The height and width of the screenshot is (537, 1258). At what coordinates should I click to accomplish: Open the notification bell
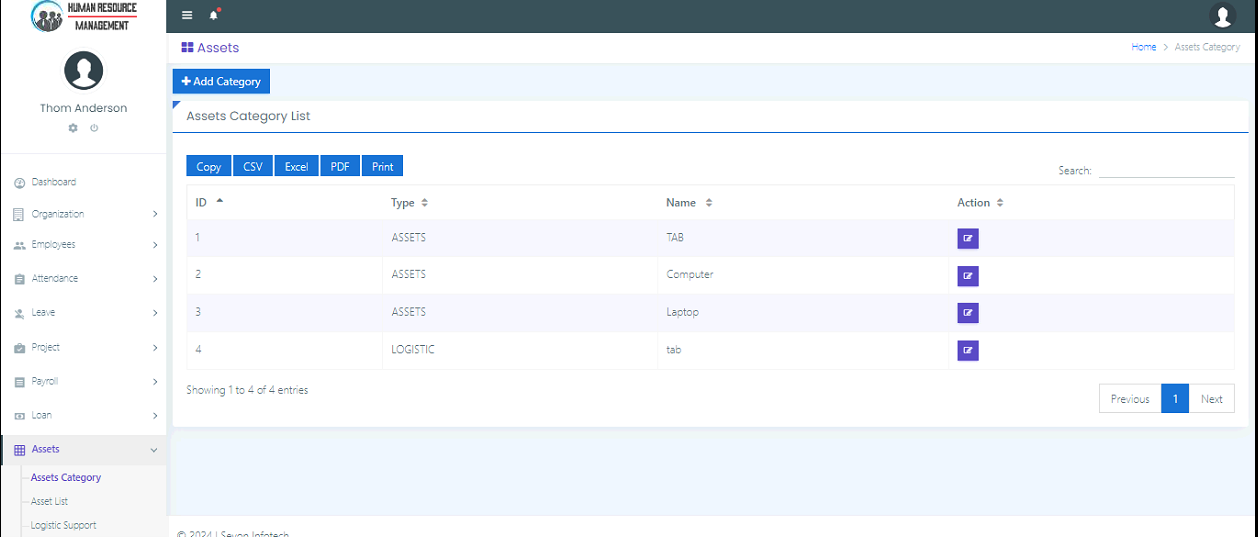tap(213, 15)
